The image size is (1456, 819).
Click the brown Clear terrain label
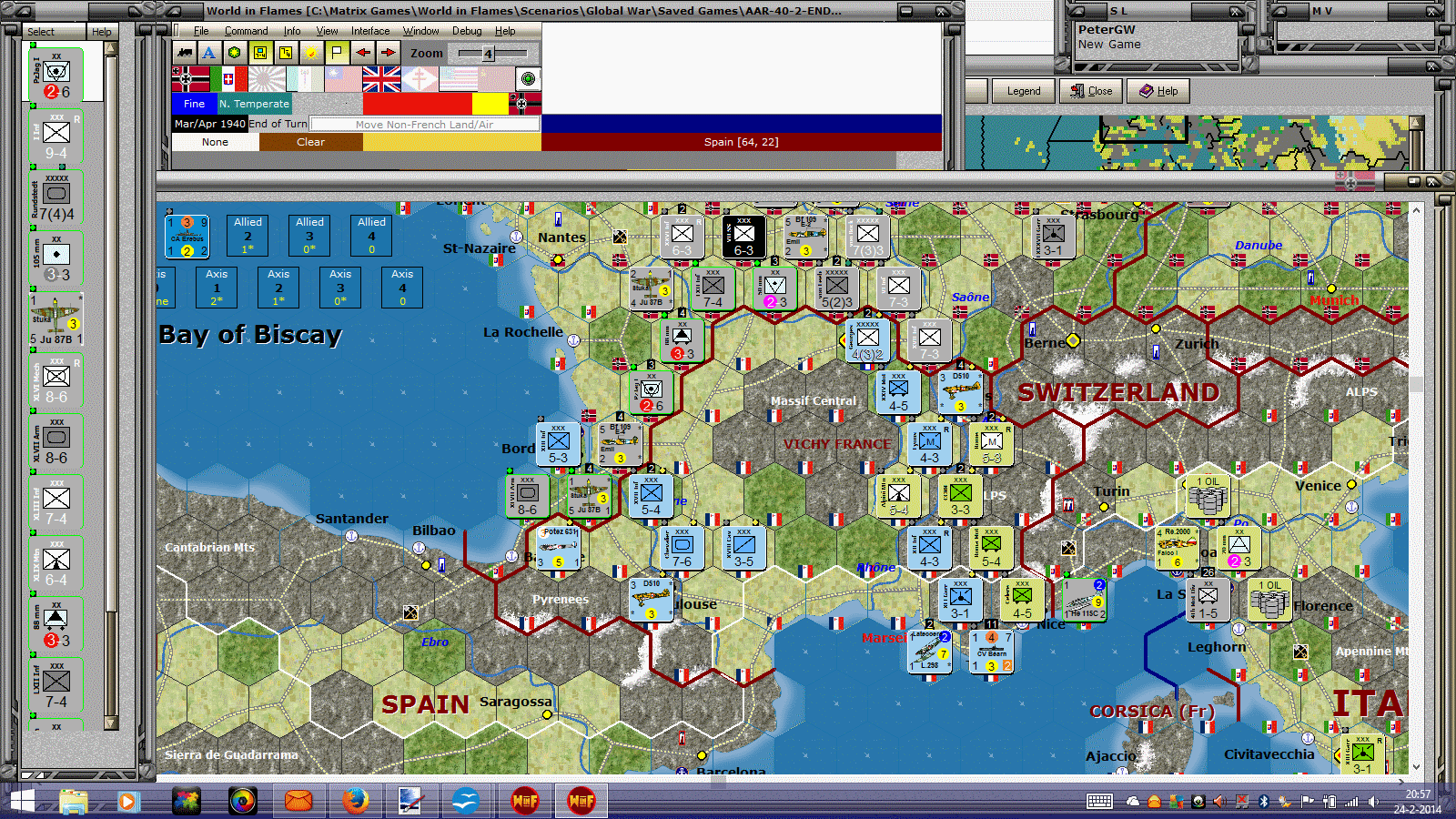(x=310, y=142)
